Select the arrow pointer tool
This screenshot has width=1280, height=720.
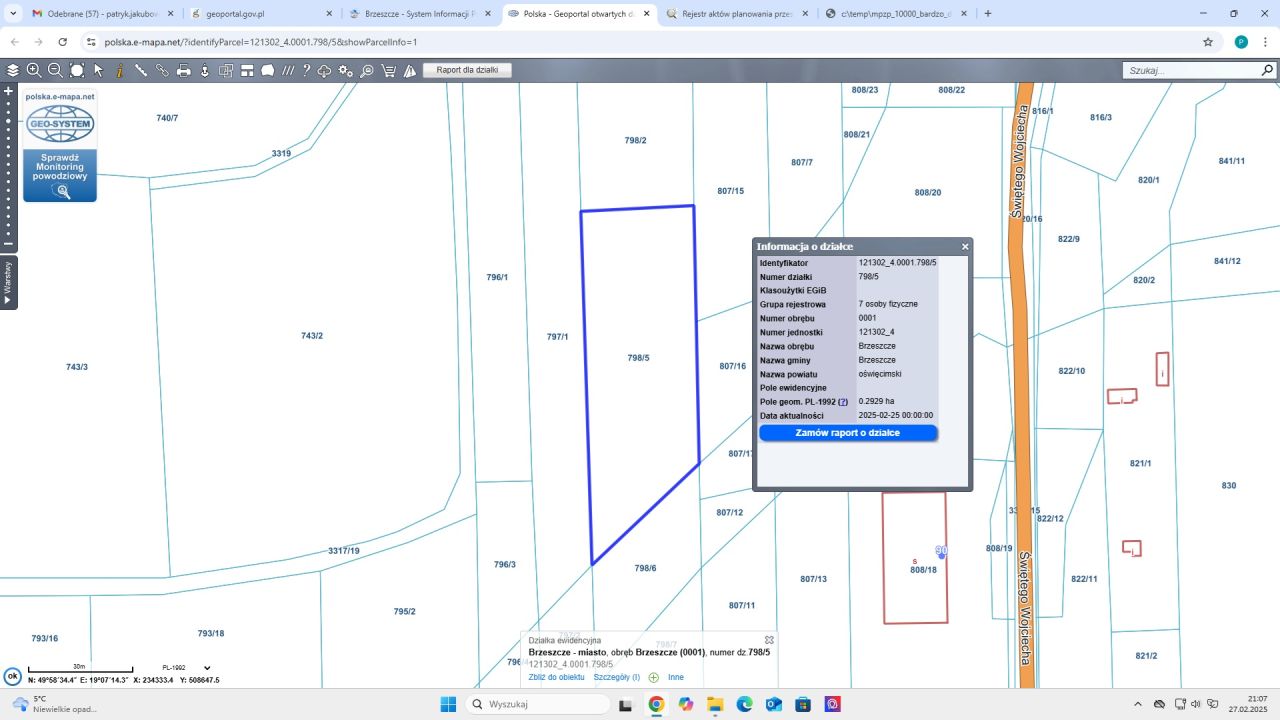point(98,70)
